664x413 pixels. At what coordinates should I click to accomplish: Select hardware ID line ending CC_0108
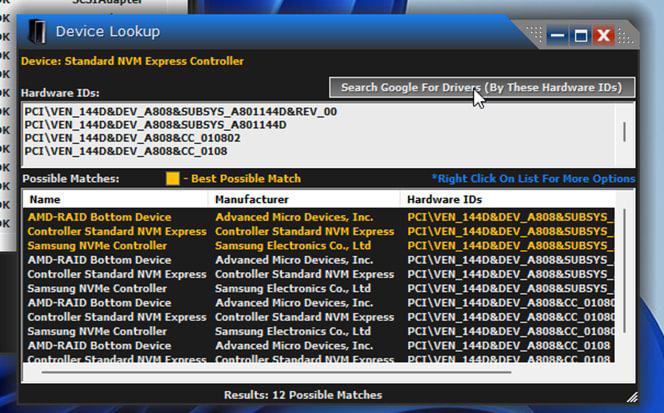(x=126, y=151)
